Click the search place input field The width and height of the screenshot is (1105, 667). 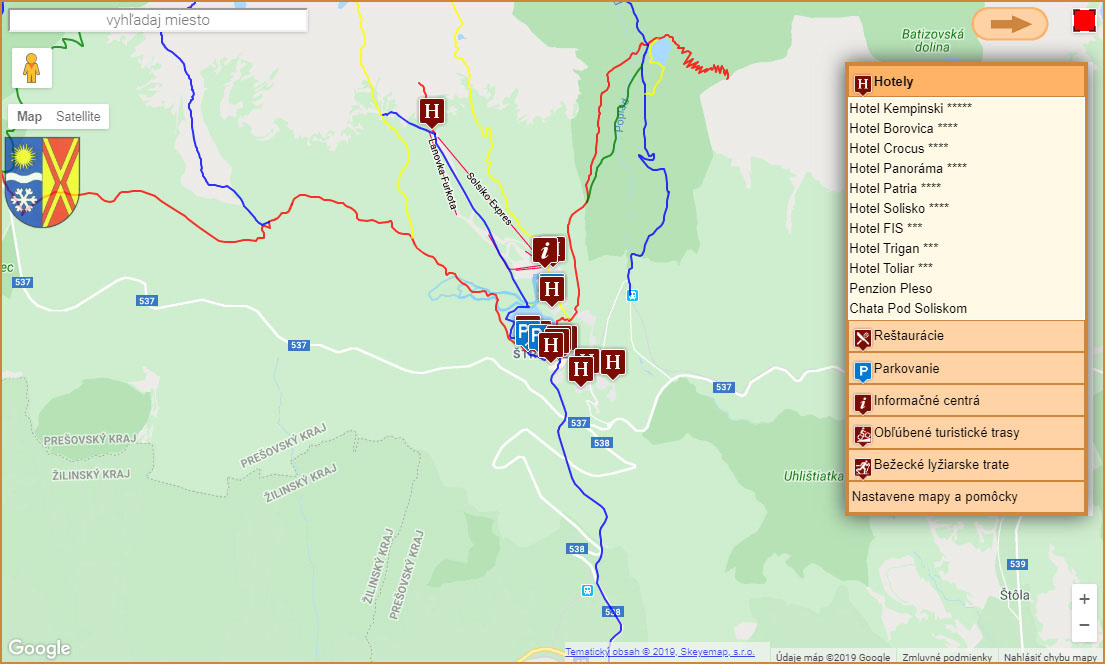[x=158, y=20]
